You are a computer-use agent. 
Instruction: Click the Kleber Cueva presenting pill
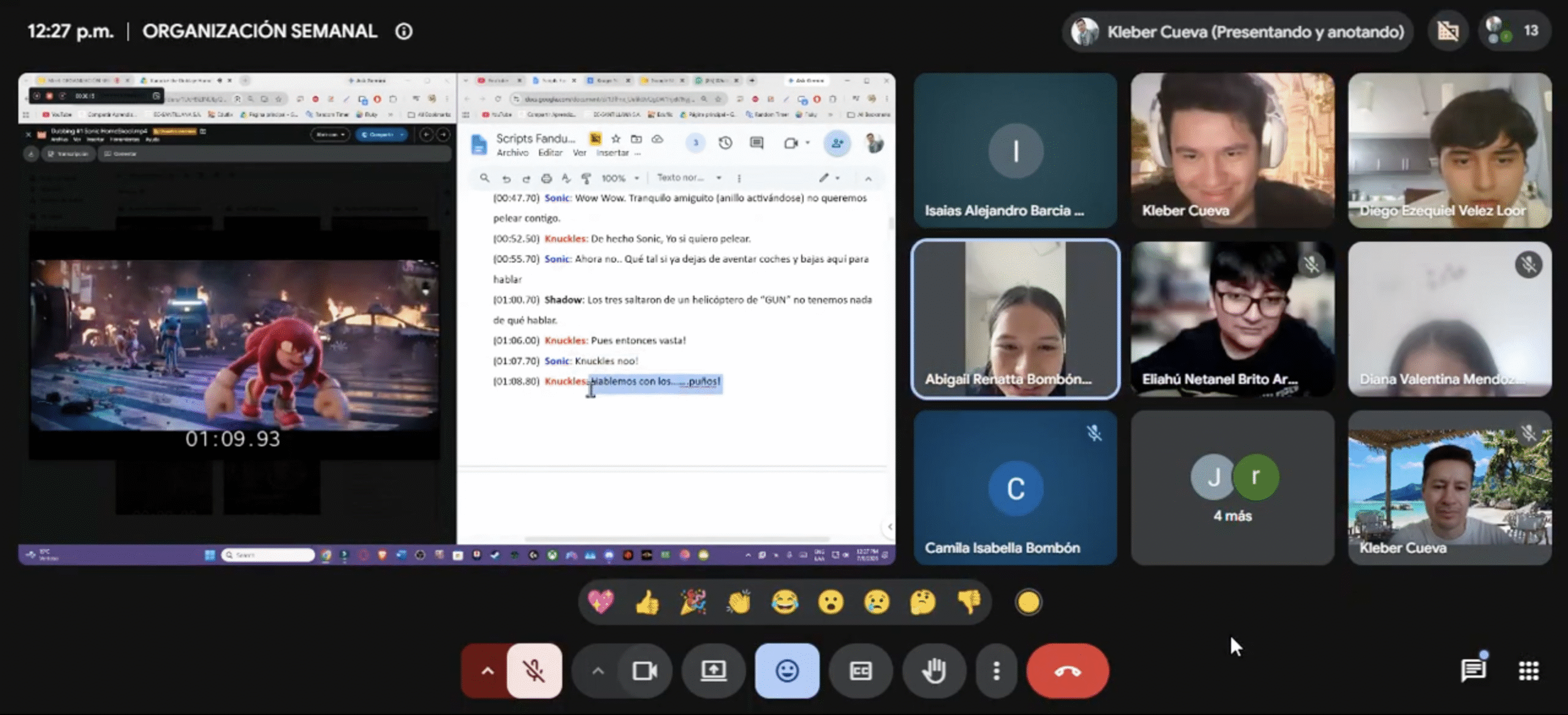pyautogui.click(x=1238, y=31)
